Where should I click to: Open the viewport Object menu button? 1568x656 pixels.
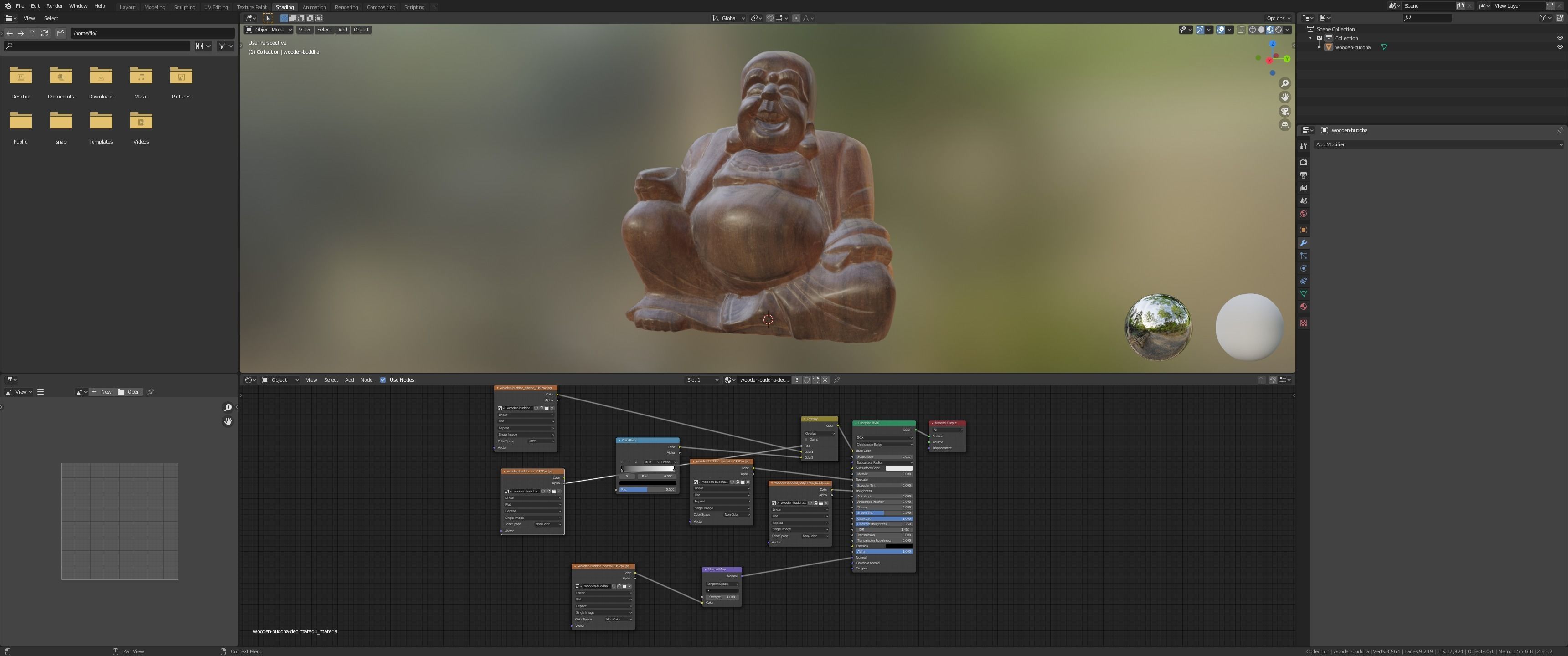(x=361, y=30)
